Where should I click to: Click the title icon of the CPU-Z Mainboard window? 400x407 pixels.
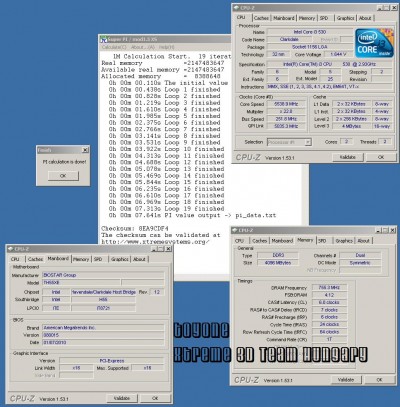[x=10, y=249]
